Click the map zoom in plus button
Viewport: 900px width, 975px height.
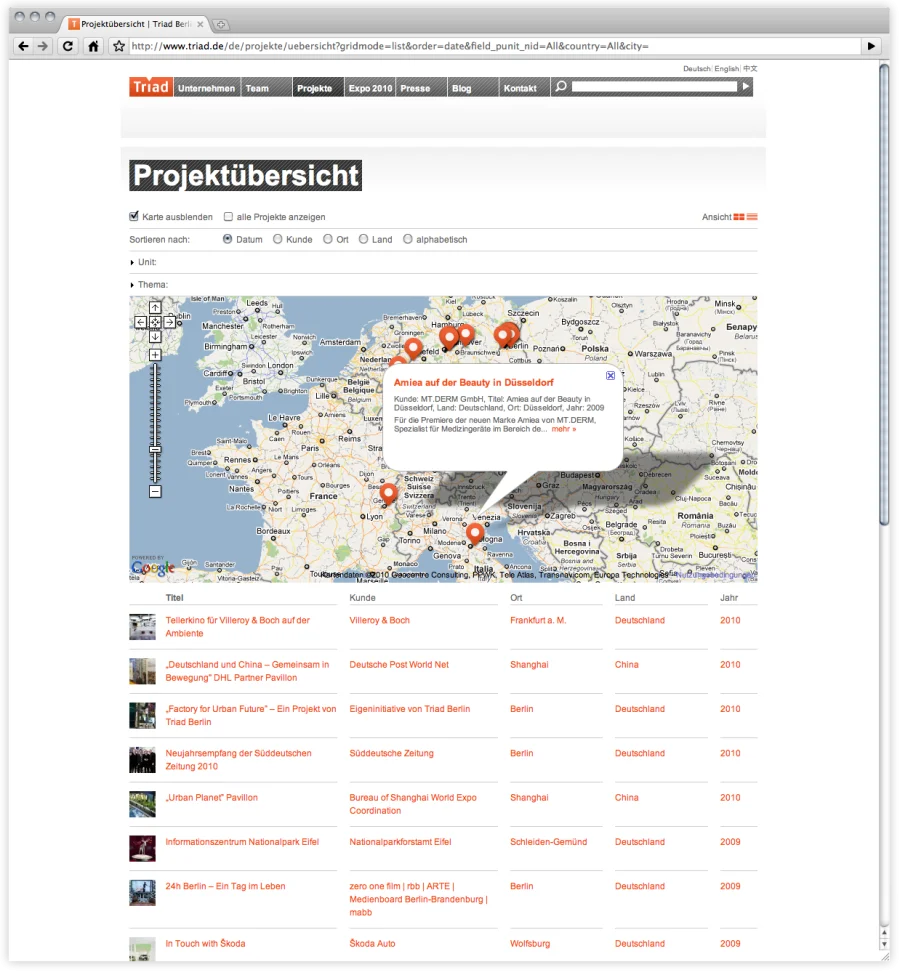coord(155,355)
